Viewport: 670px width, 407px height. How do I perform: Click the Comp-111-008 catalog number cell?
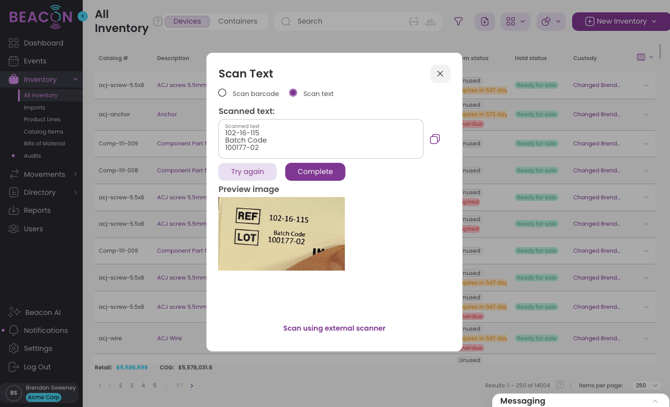click(x=118, y=170)
